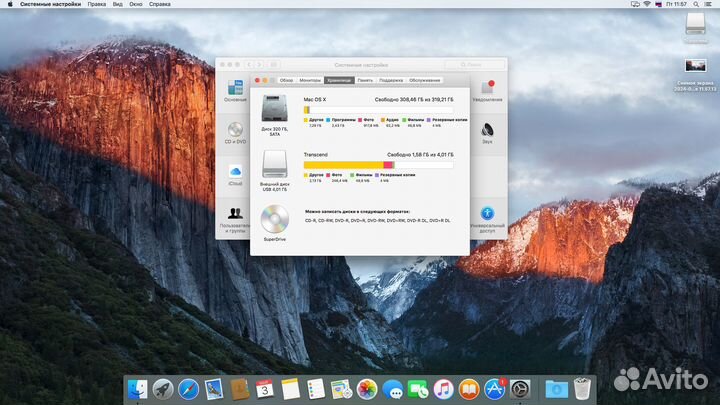Open Contacts from the Dock

239,389
